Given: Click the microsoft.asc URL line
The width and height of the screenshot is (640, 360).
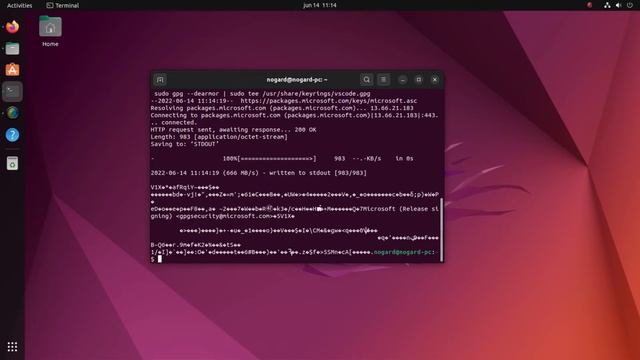Looking at the screenshot, I should (284, 101).
